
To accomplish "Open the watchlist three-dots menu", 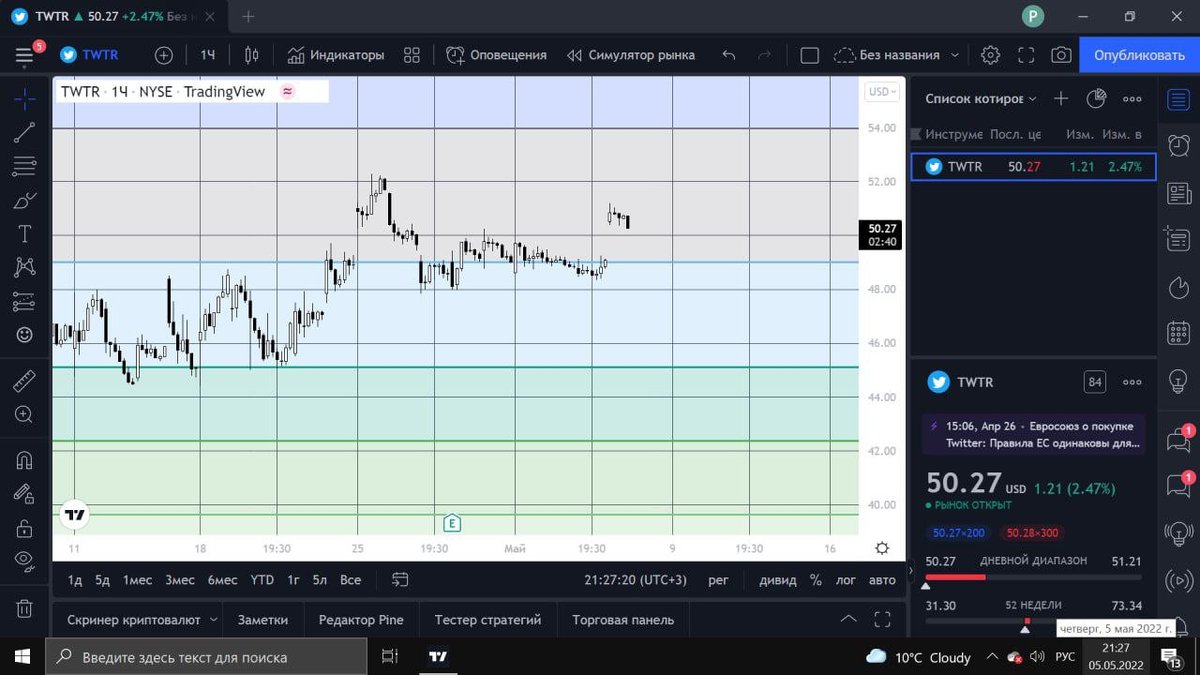I will (x=1132, y=99).
